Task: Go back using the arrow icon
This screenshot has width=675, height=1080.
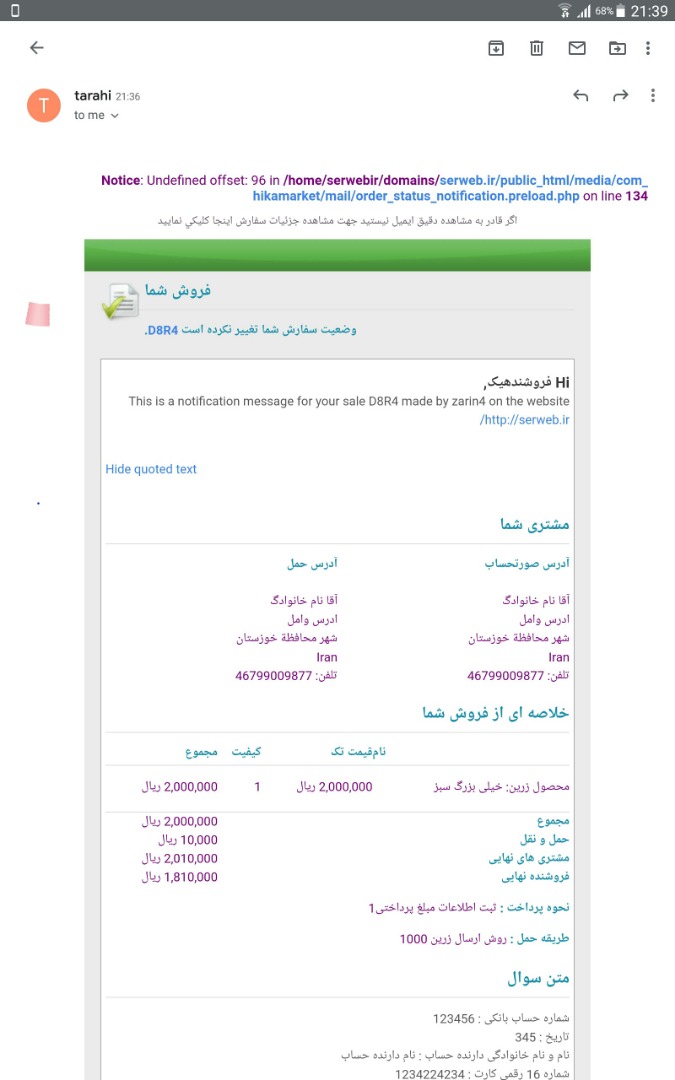Action: point(37,48)
